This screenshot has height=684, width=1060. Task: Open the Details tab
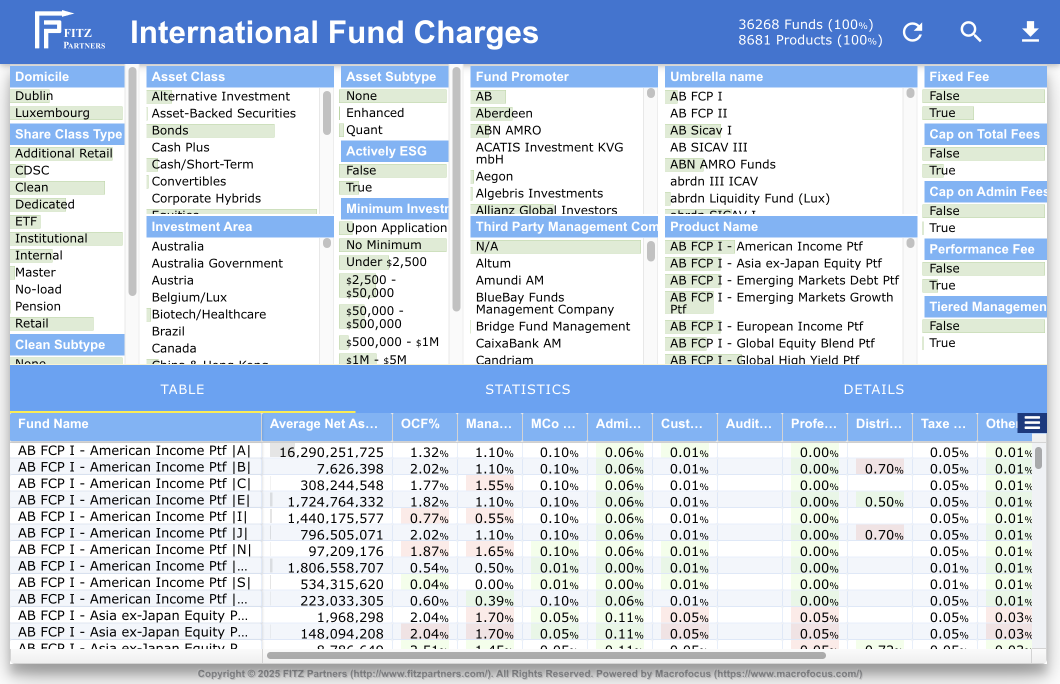[x=873, y=389]
